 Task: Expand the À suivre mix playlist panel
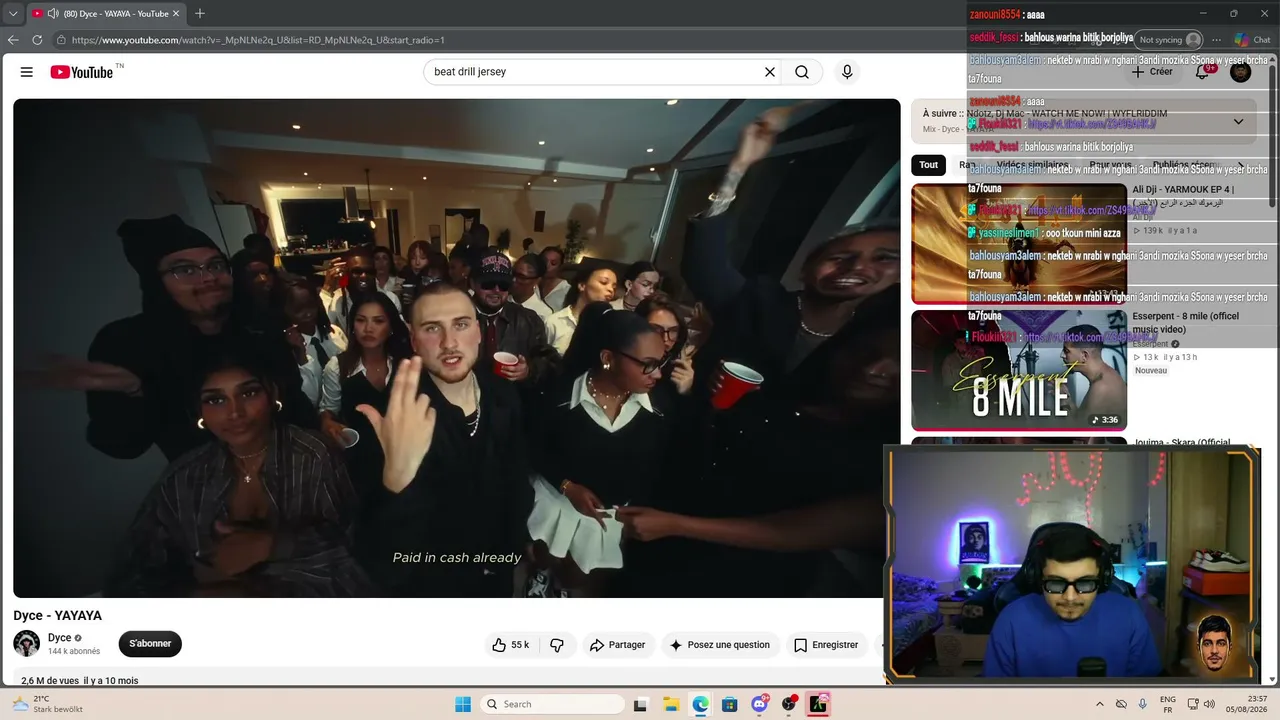[x=1238, y=122]
